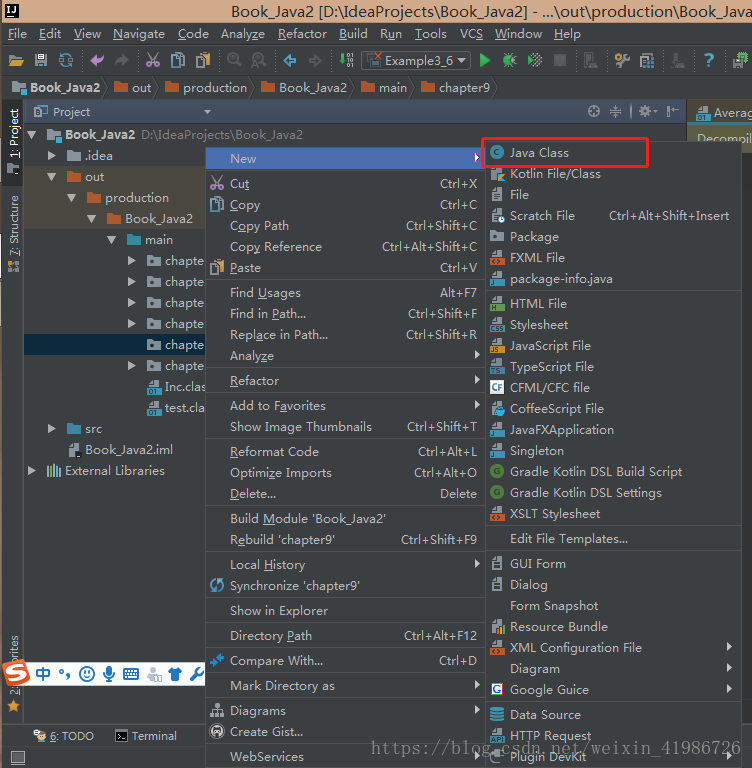Viewport: 752px width, 768px height.
Task: Click the Sogou microphone voice input icon
Action: pyautogui.click(x=109, y=674)
